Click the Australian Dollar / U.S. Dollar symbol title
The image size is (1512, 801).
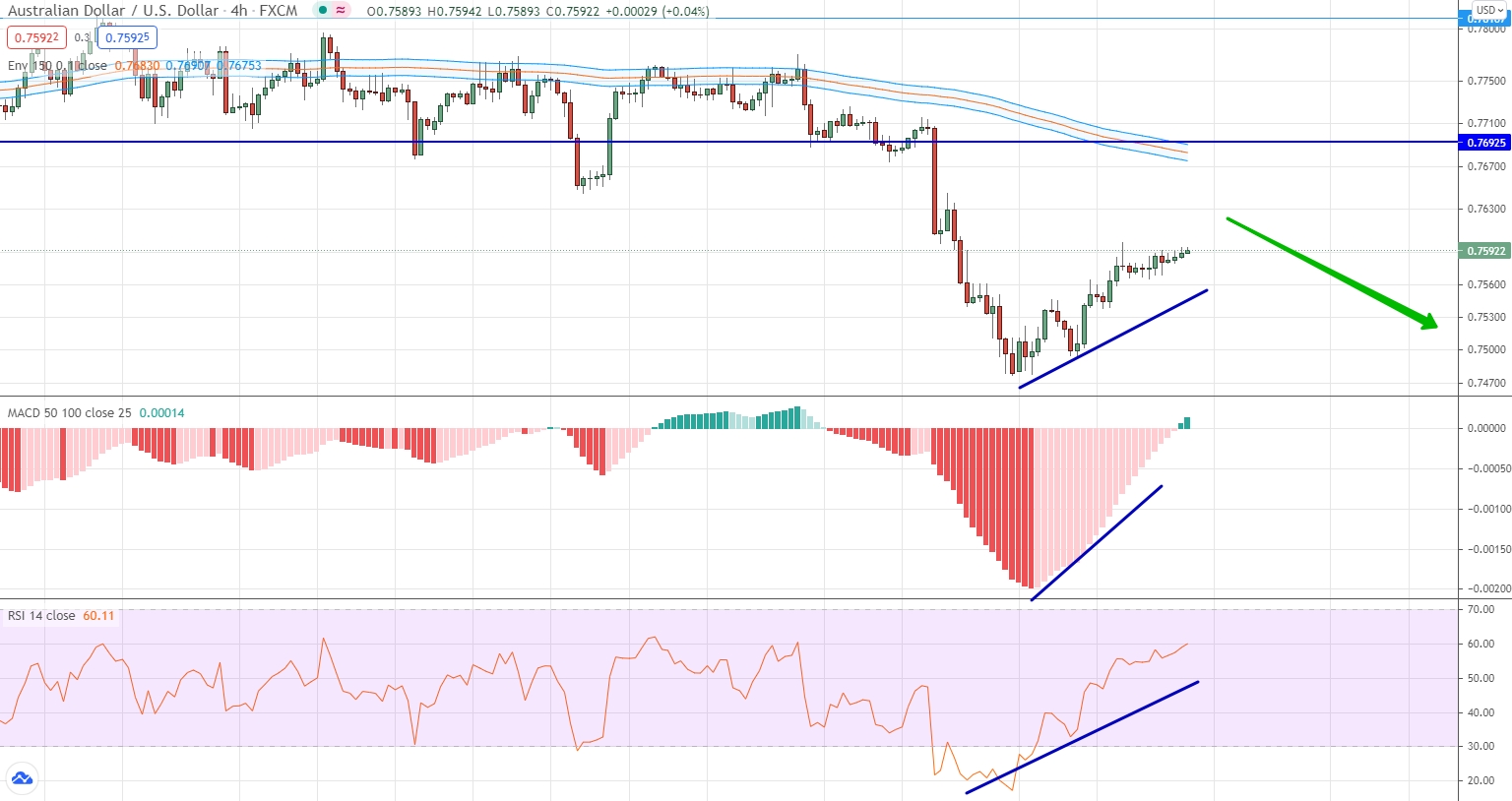pyautogui.click(x=113, y=11)
